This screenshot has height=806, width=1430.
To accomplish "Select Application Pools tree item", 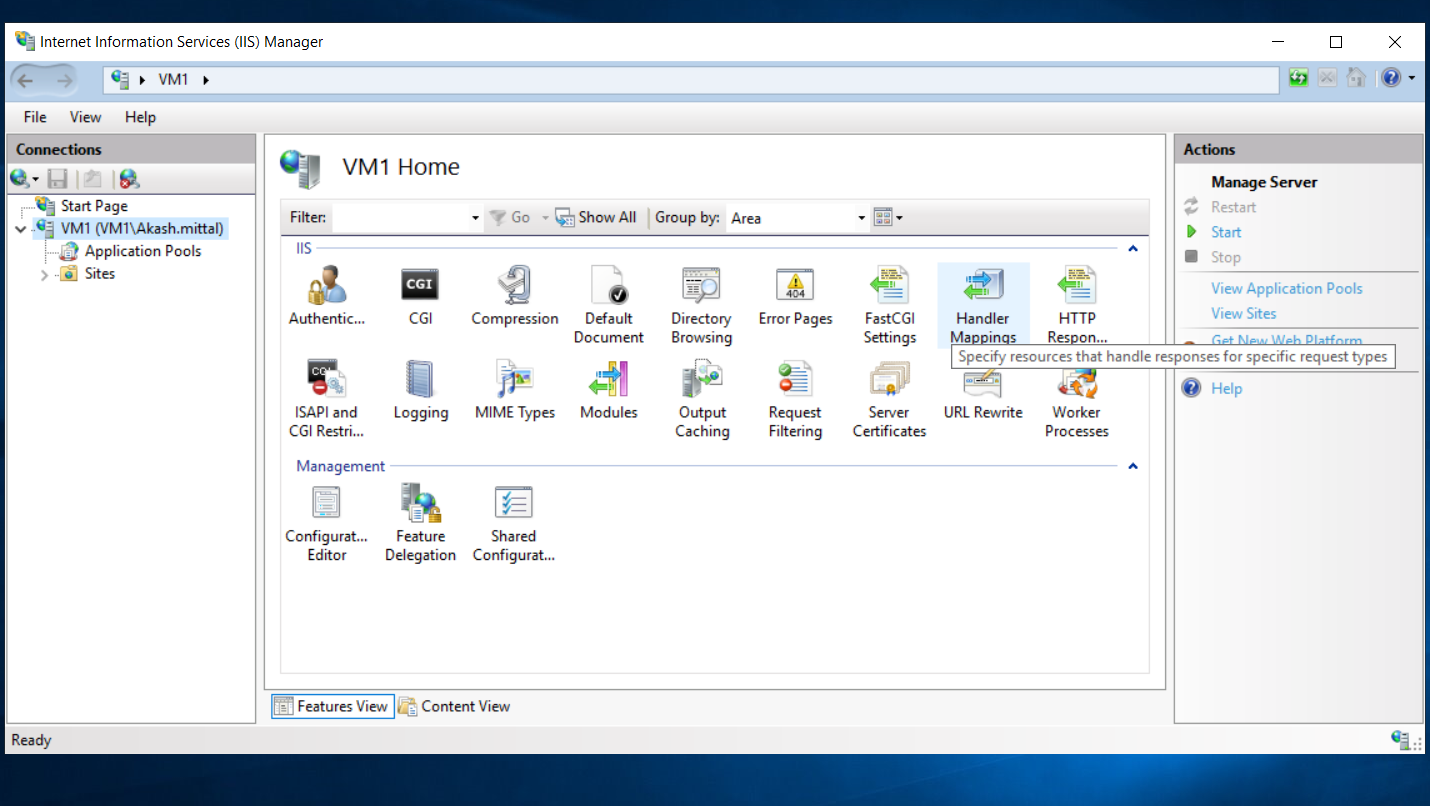I will (143, 251).
